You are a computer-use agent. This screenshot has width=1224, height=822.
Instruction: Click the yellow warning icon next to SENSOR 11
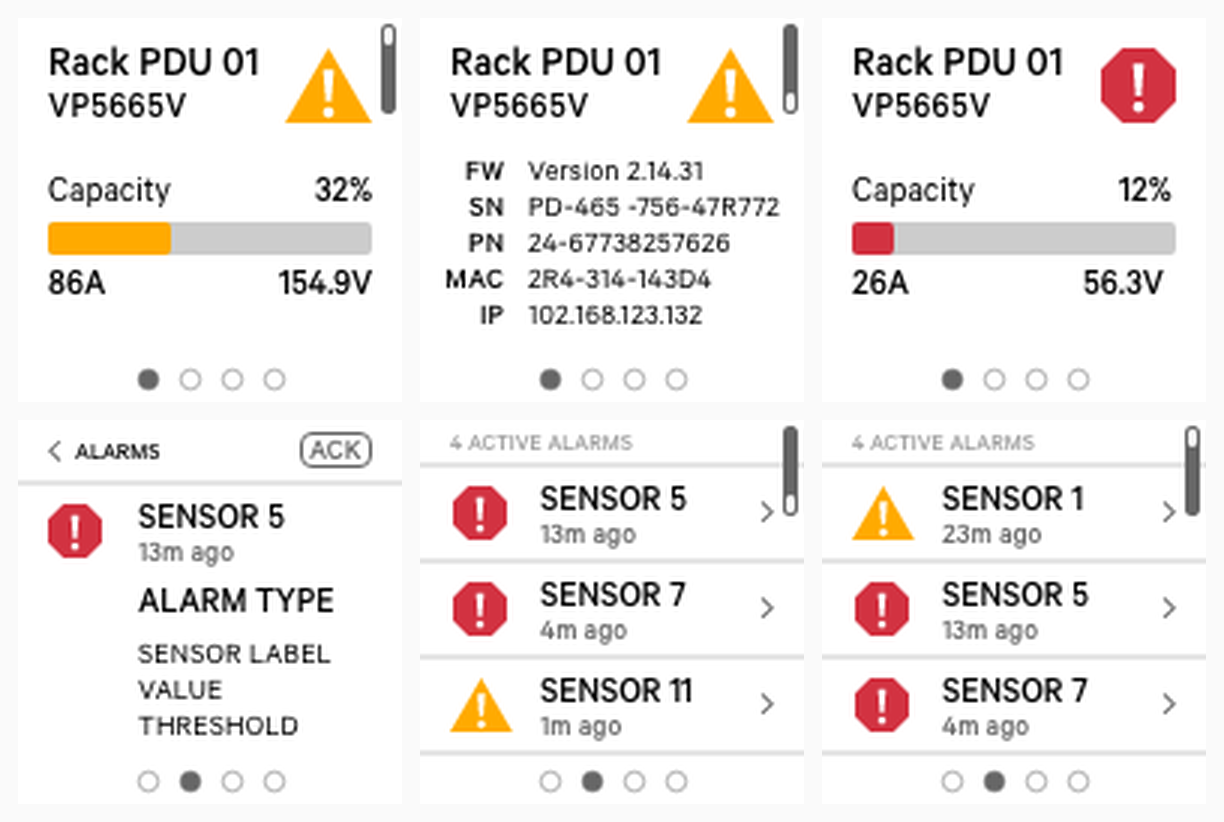pos(481,705)
